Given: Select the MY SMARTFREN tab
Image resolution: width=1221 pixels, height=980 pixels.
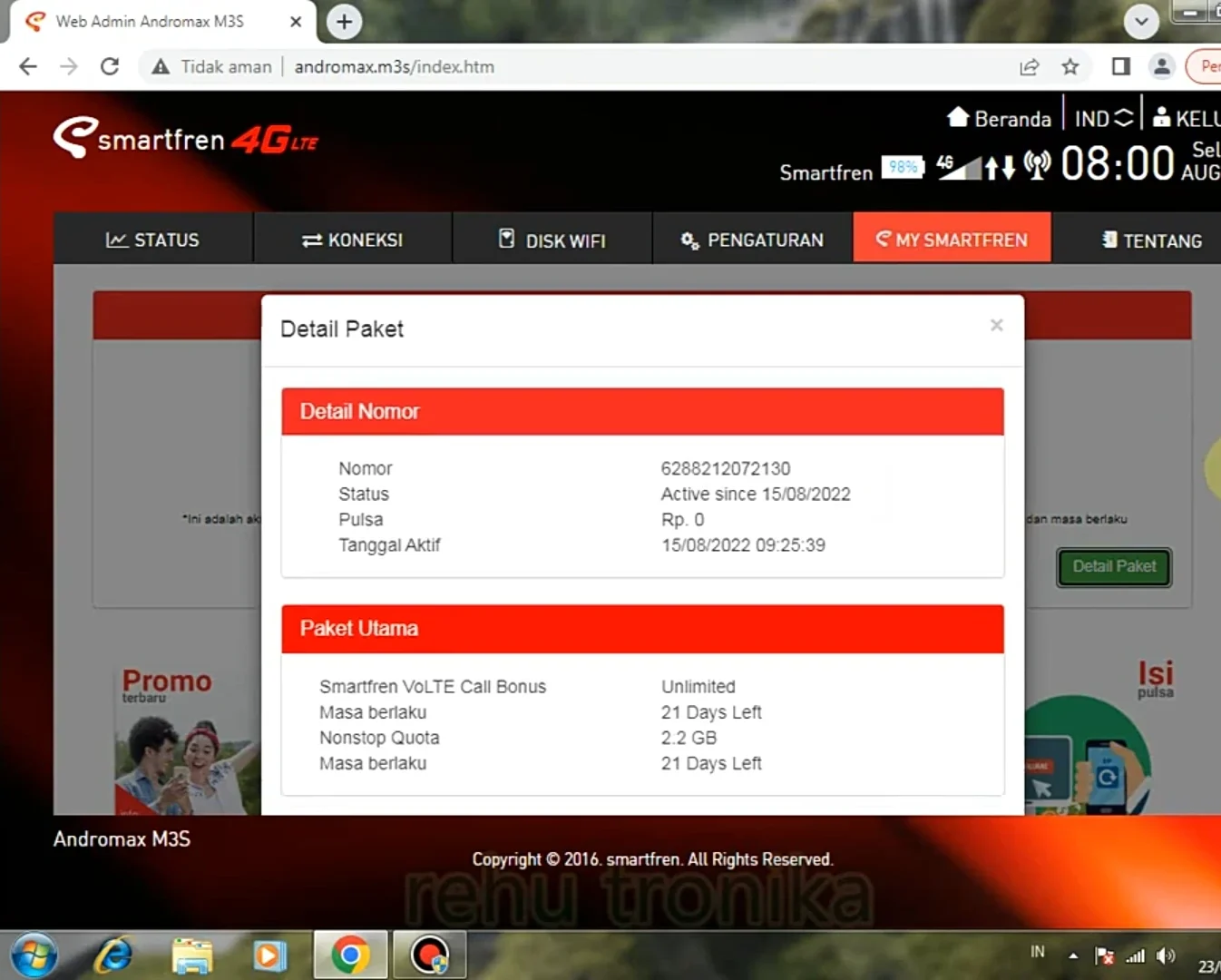Looking at the screenshot, I should (x=952, y=240).
